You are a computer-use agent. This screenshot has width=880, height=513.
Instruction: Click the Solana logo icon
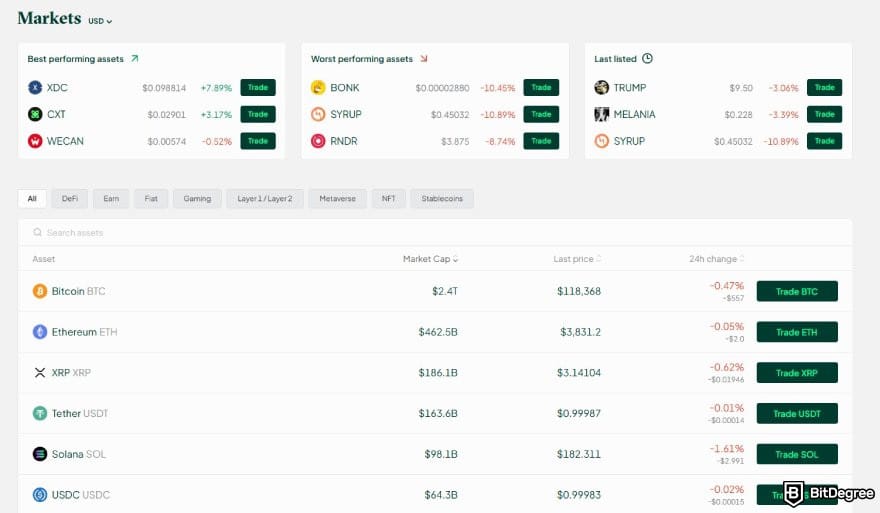40,454
